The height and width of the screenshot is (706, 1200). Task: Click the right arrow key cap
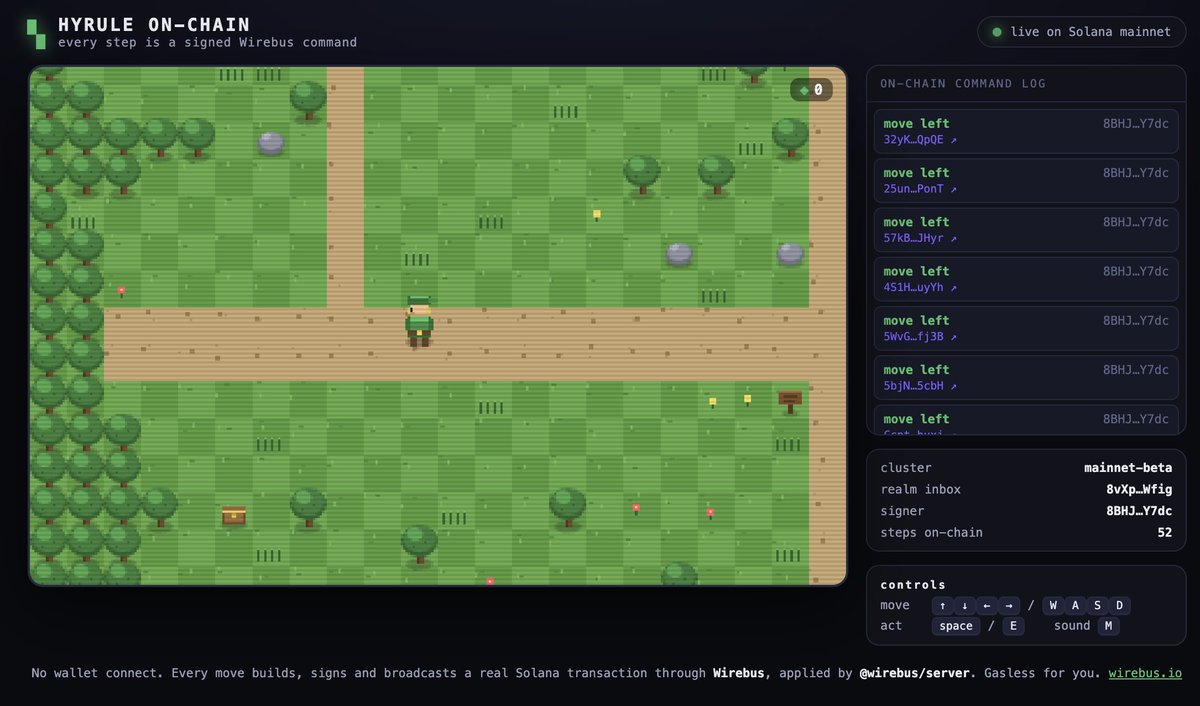tap(1009, 605)
